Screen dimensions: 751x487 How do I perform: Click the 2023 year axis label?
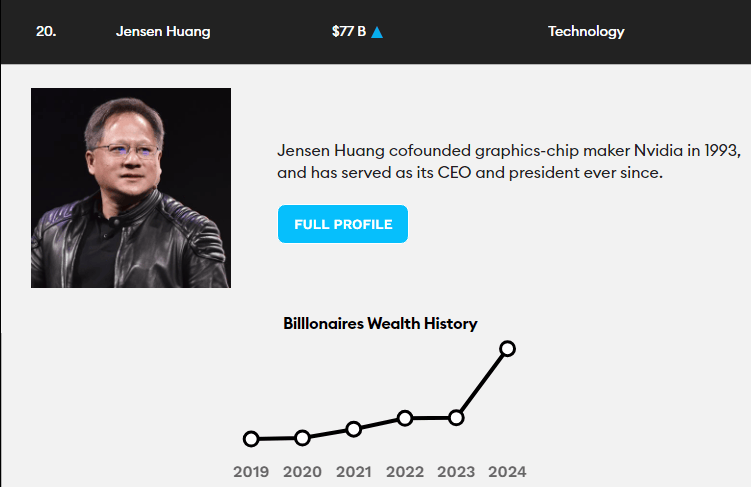pyautogui.click(x=456, y=472)
